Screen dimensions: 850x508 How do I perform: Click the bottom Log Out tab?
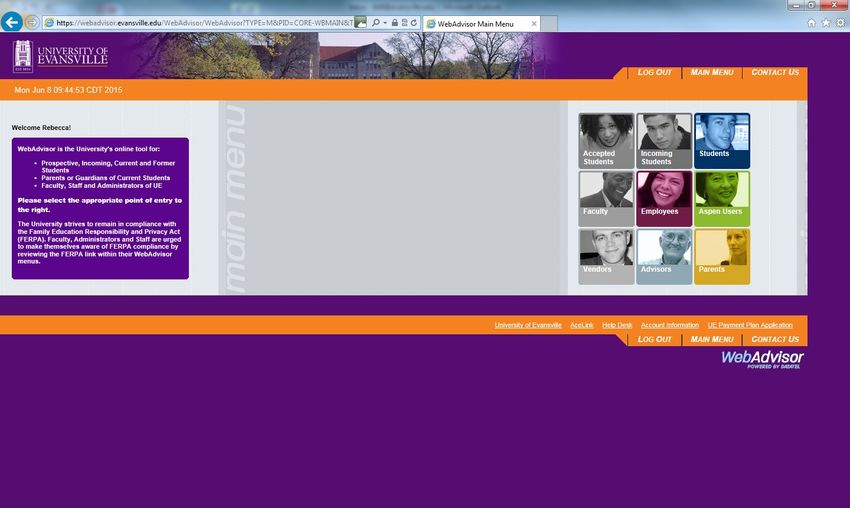tap(654, 339)
